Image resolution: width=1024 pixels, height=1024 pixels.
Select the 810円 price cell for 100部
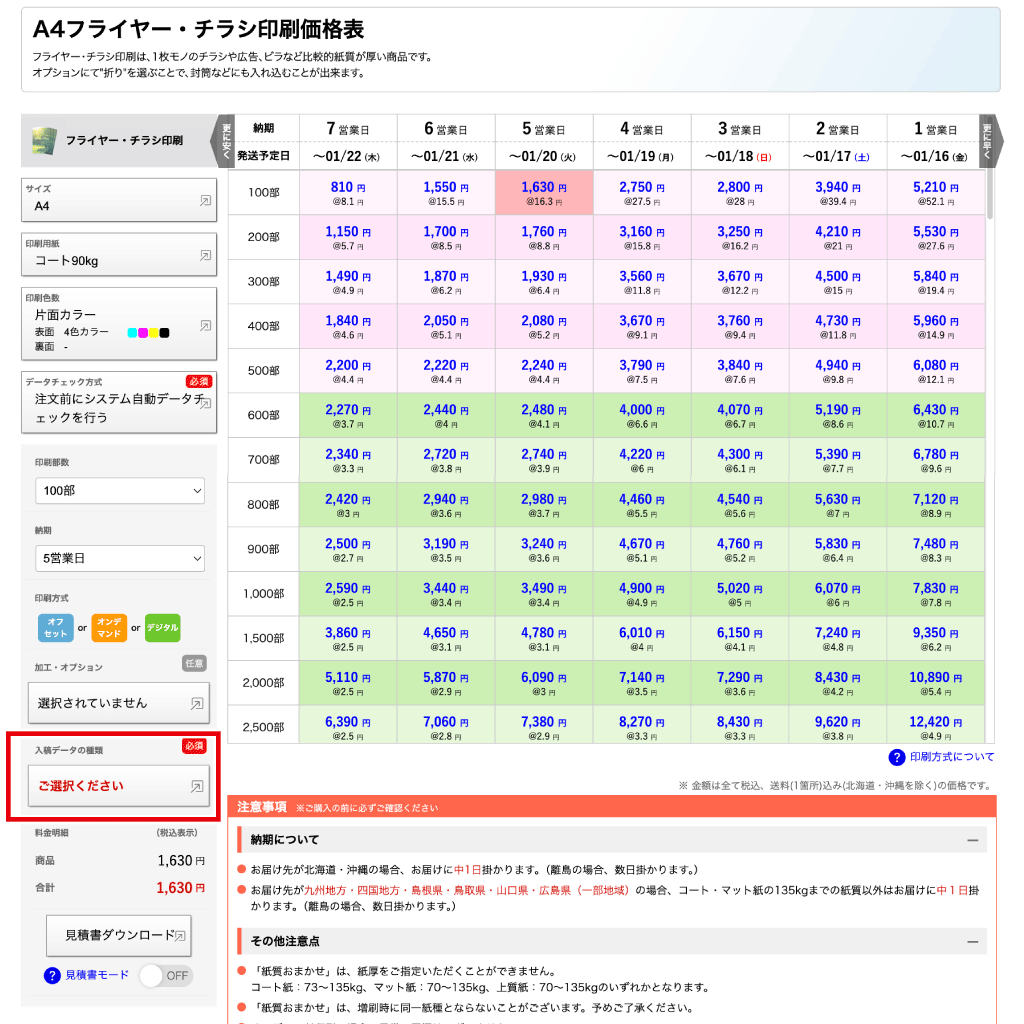click(x=347, y=192)
